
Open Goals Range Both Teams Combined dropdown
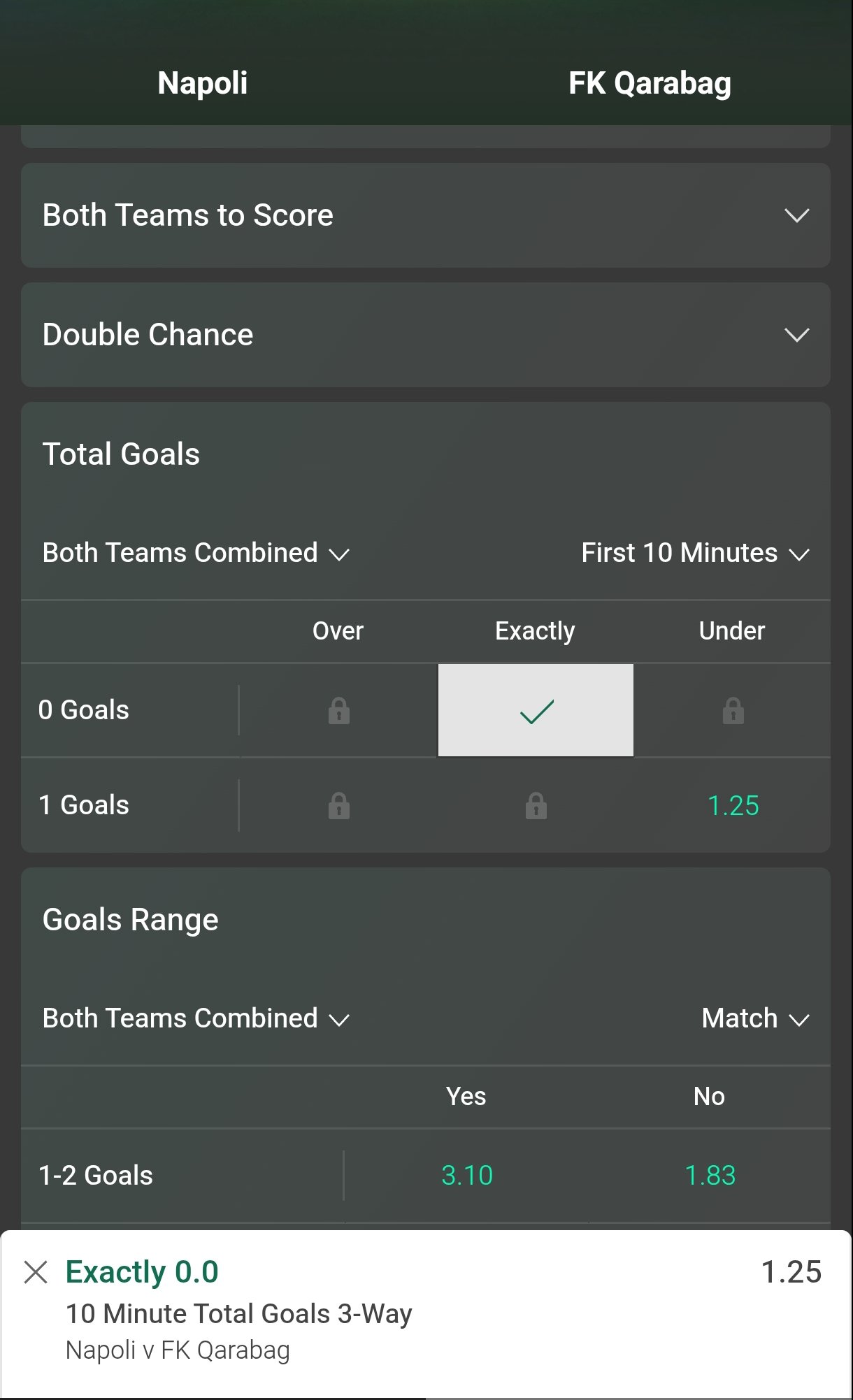point(196,1018)
